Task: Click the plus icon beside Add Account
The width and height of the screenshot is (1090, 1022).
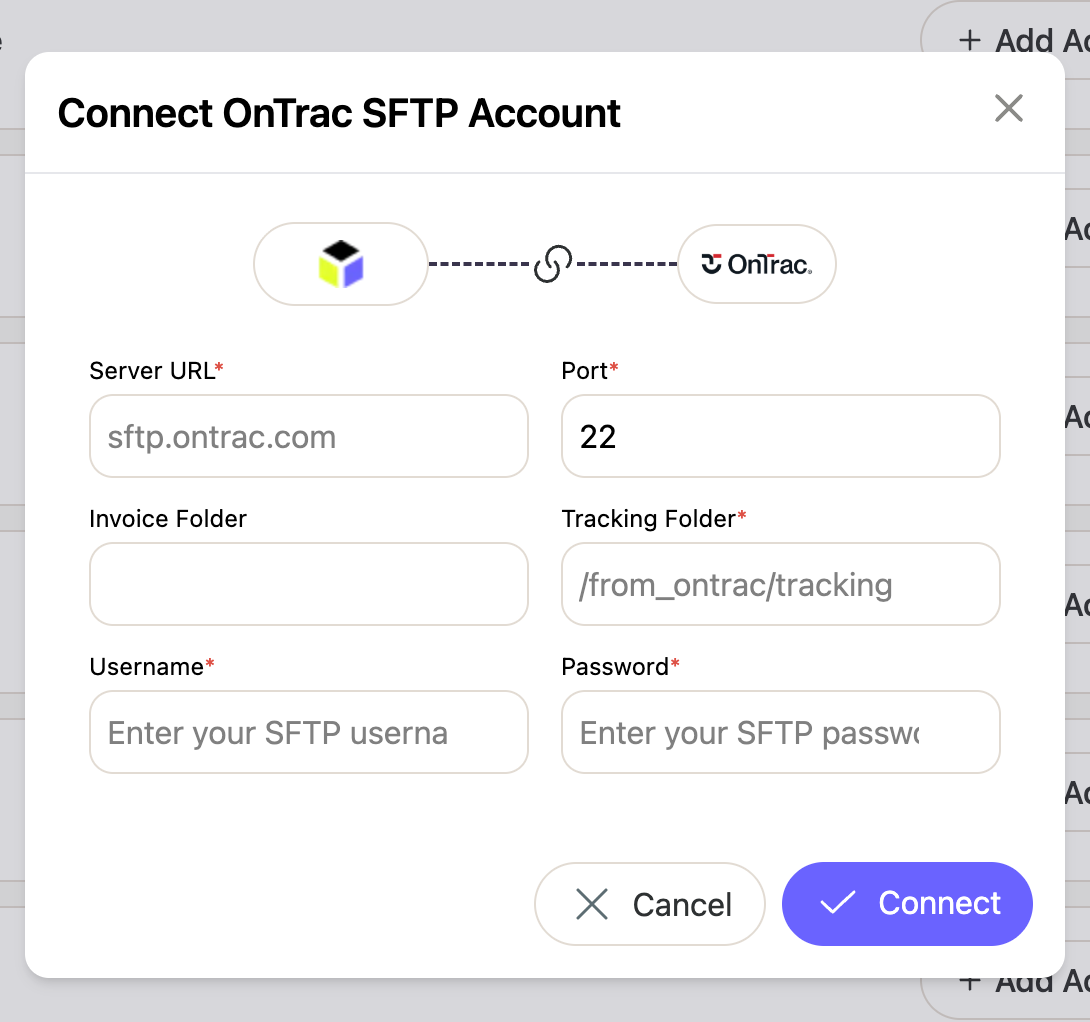Action: 970,40
